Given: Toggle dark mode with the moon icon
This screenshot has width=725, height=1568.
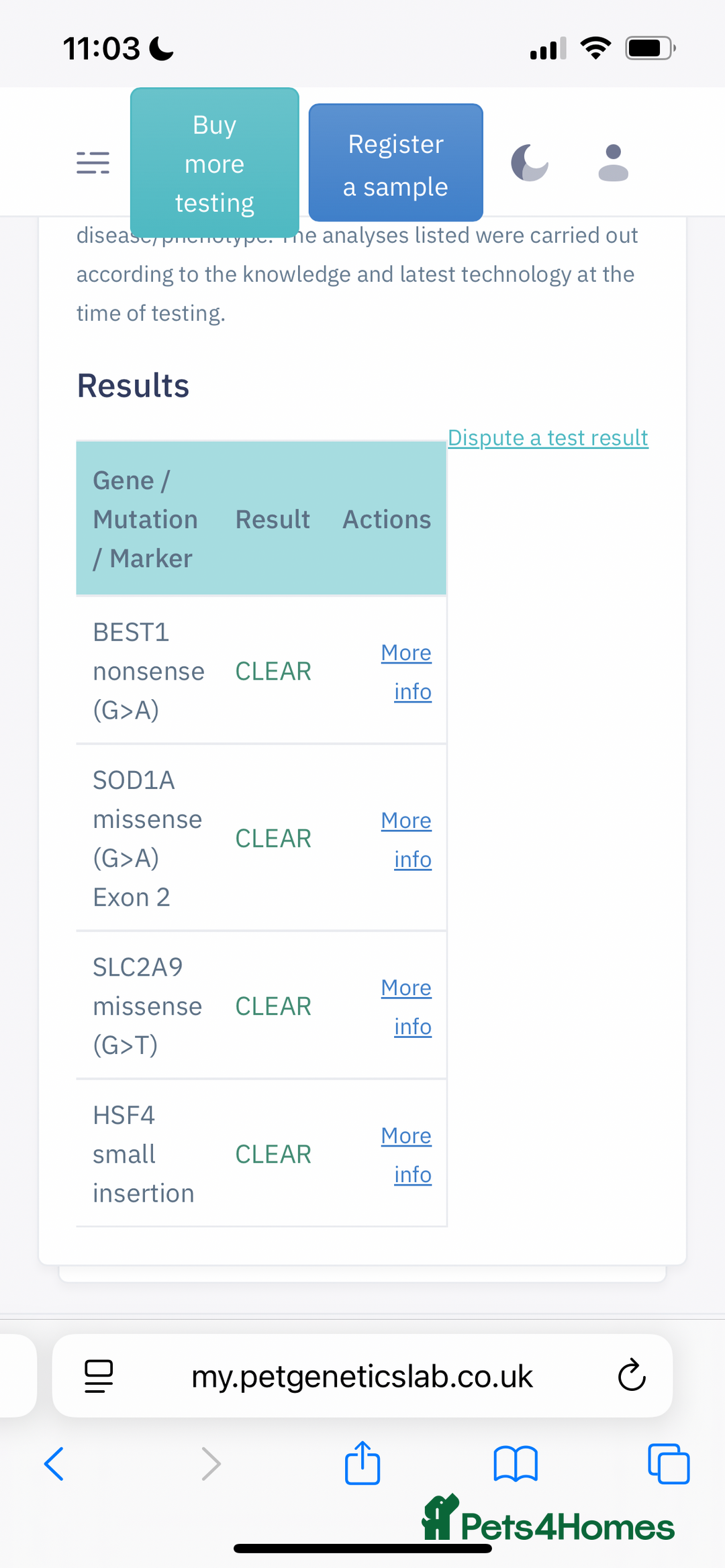Looking at the screenshot, I should 530,162.
